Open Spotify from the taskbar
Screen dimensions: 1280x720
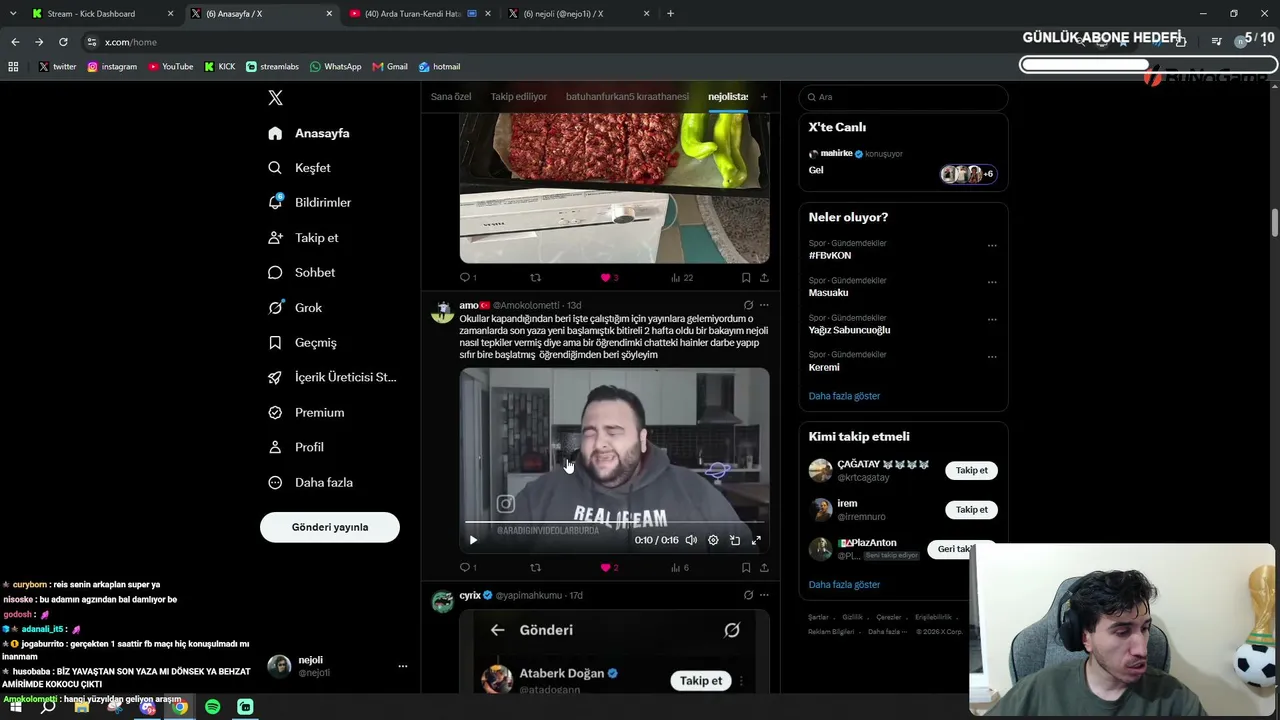(x=213, y=707)
